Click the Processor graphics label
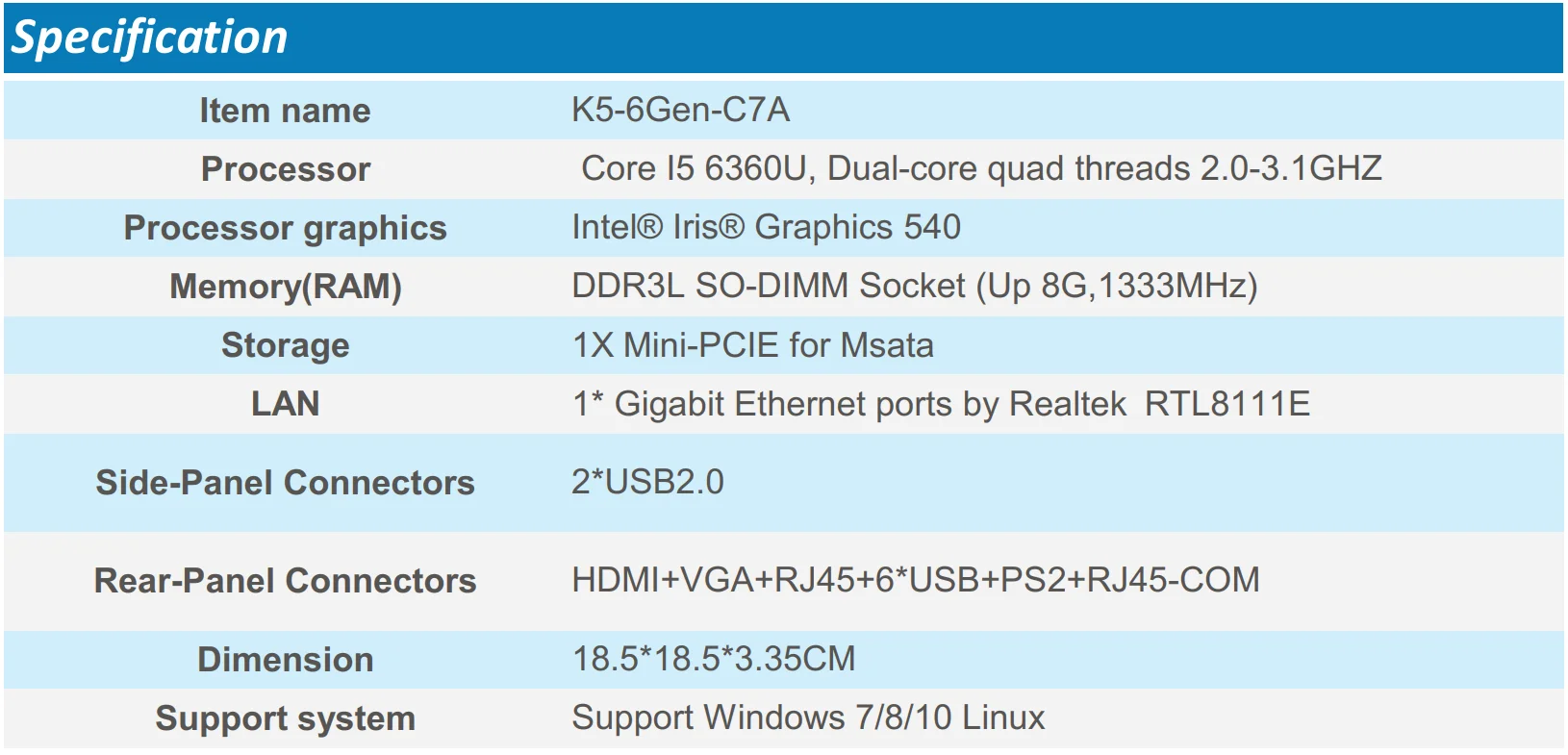1568x755 pixels. [285, 228]
